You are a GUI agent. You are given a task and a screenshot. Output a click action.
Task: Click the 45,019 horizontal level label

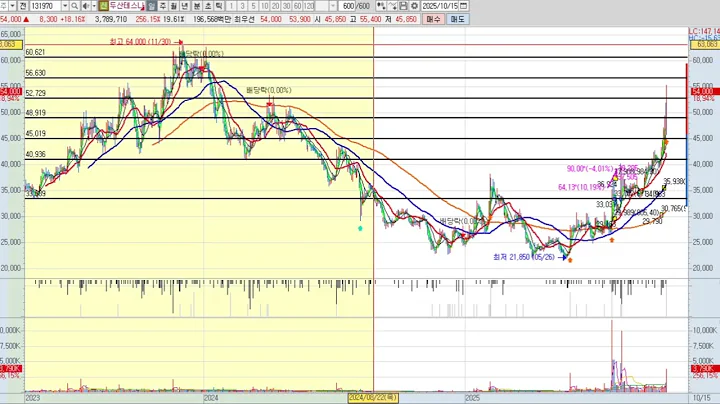tap(35, 134)
